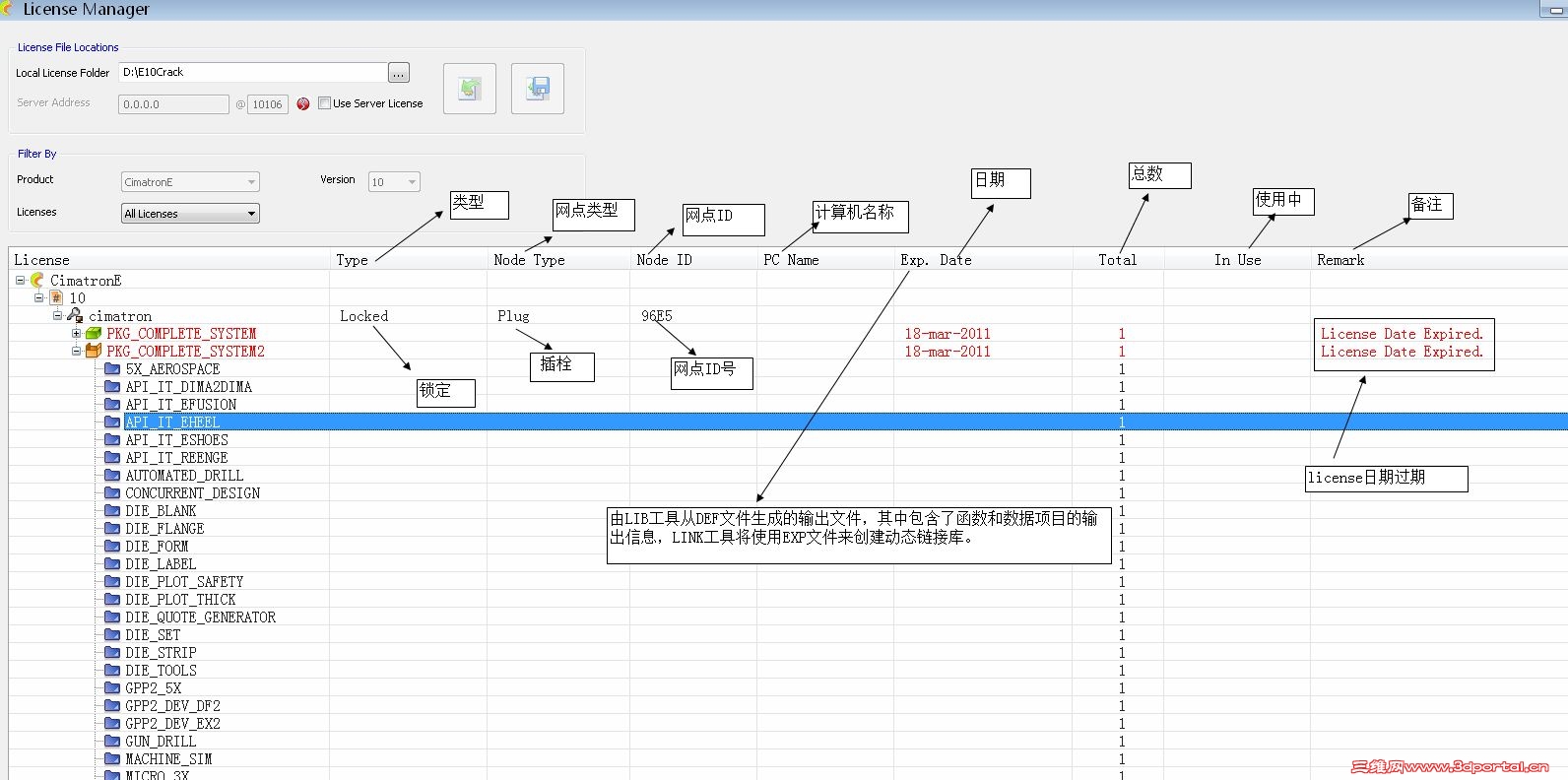Select the DIE_STRIP license row

pyautogui.click(x=788, y=653)
